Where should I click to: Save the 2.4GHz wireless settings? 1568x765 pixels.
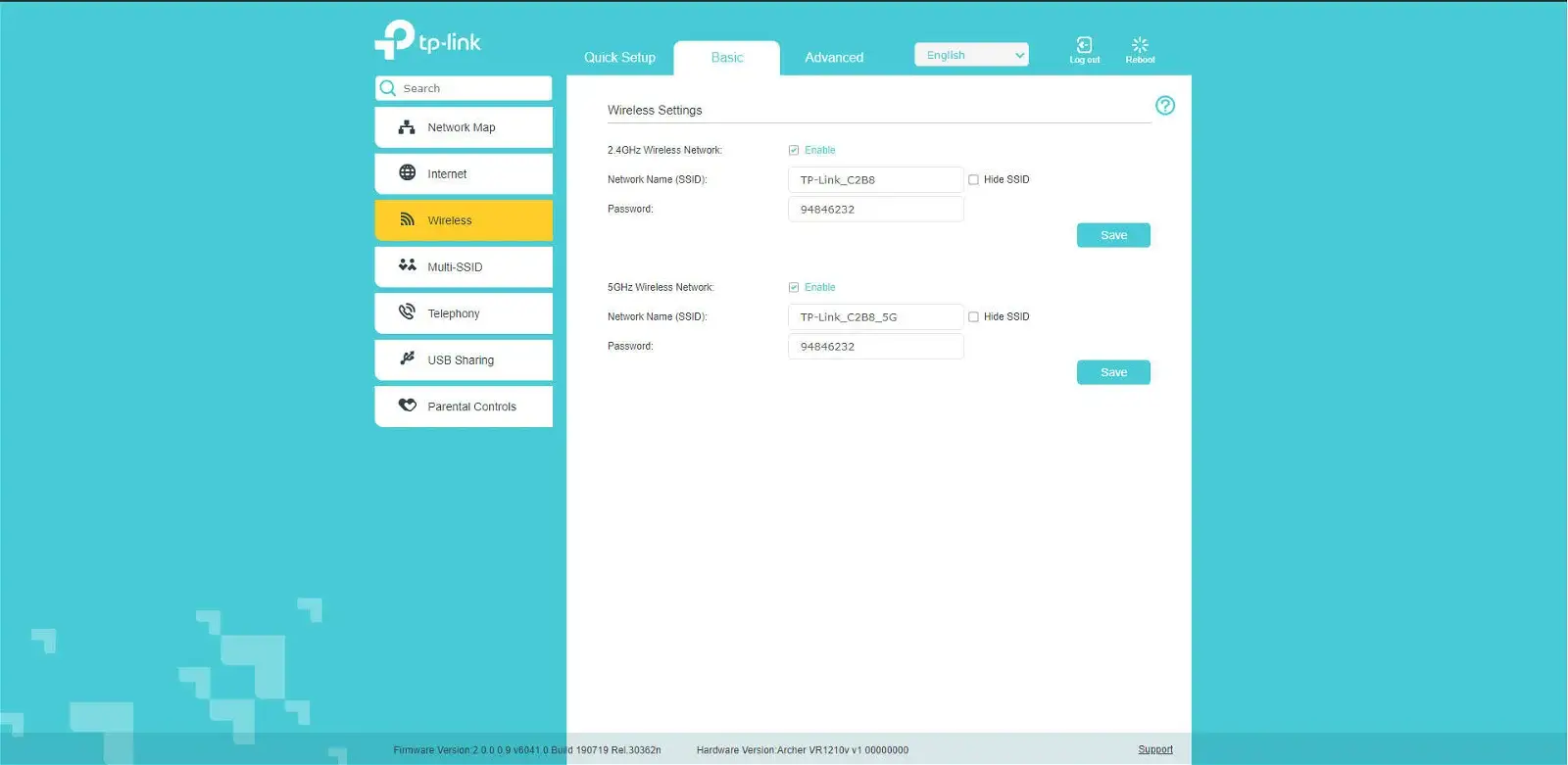tap(1113, 235)
